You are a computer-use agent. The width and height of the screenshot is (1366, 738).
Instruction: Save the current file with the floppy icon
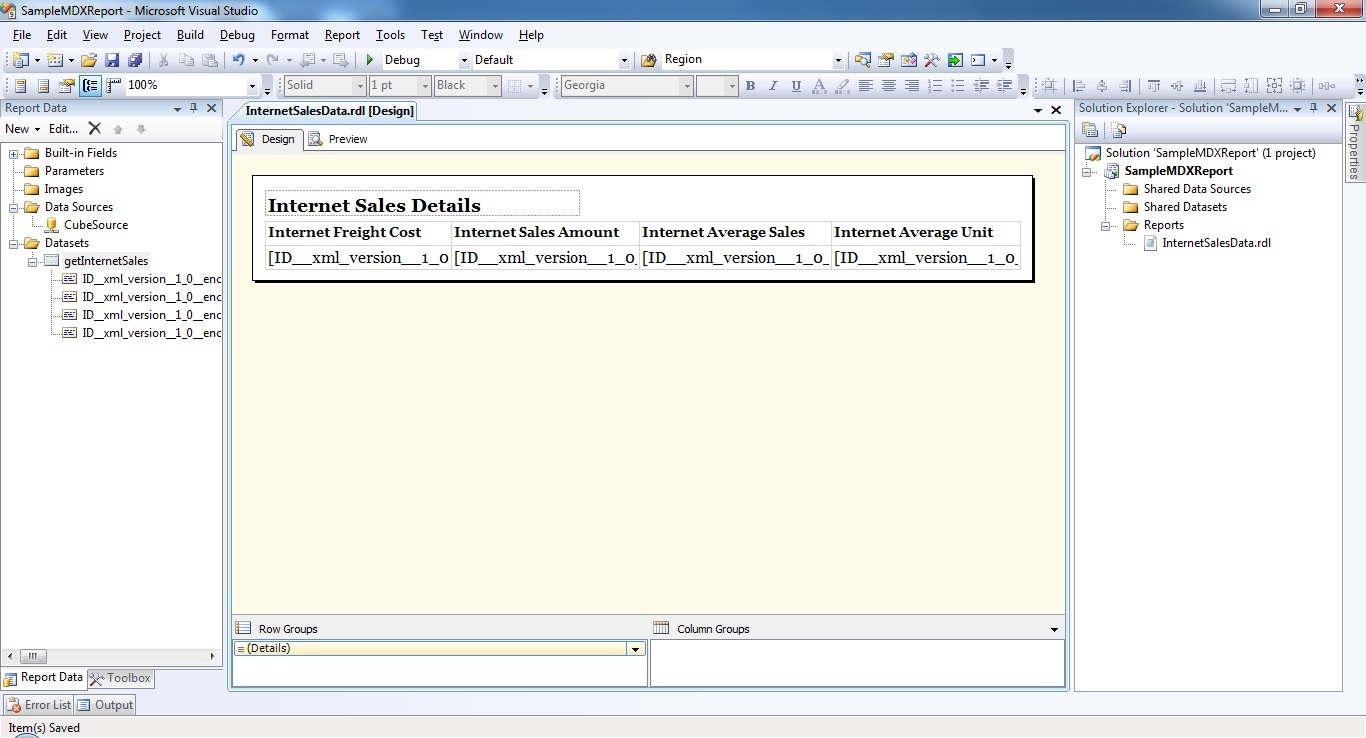click(x=111, y=60)
